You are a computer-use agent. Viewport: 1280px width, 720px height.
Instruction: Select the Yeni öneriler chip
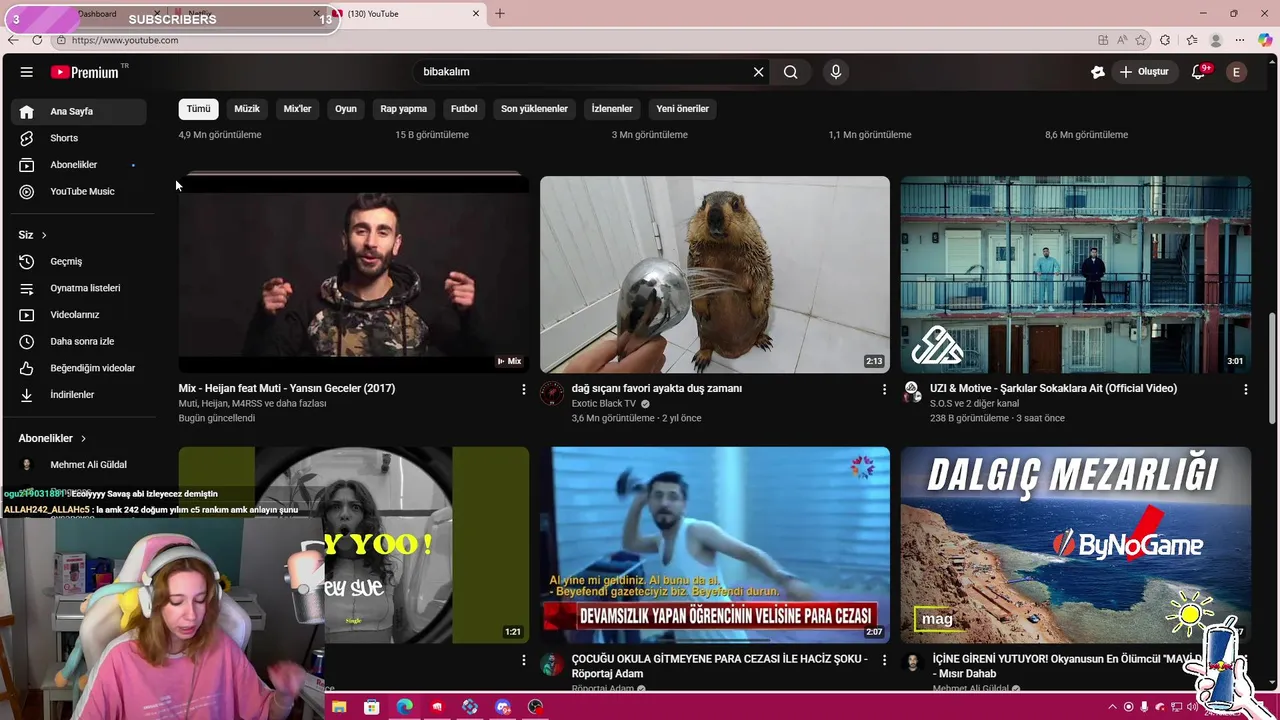[683, 109]
